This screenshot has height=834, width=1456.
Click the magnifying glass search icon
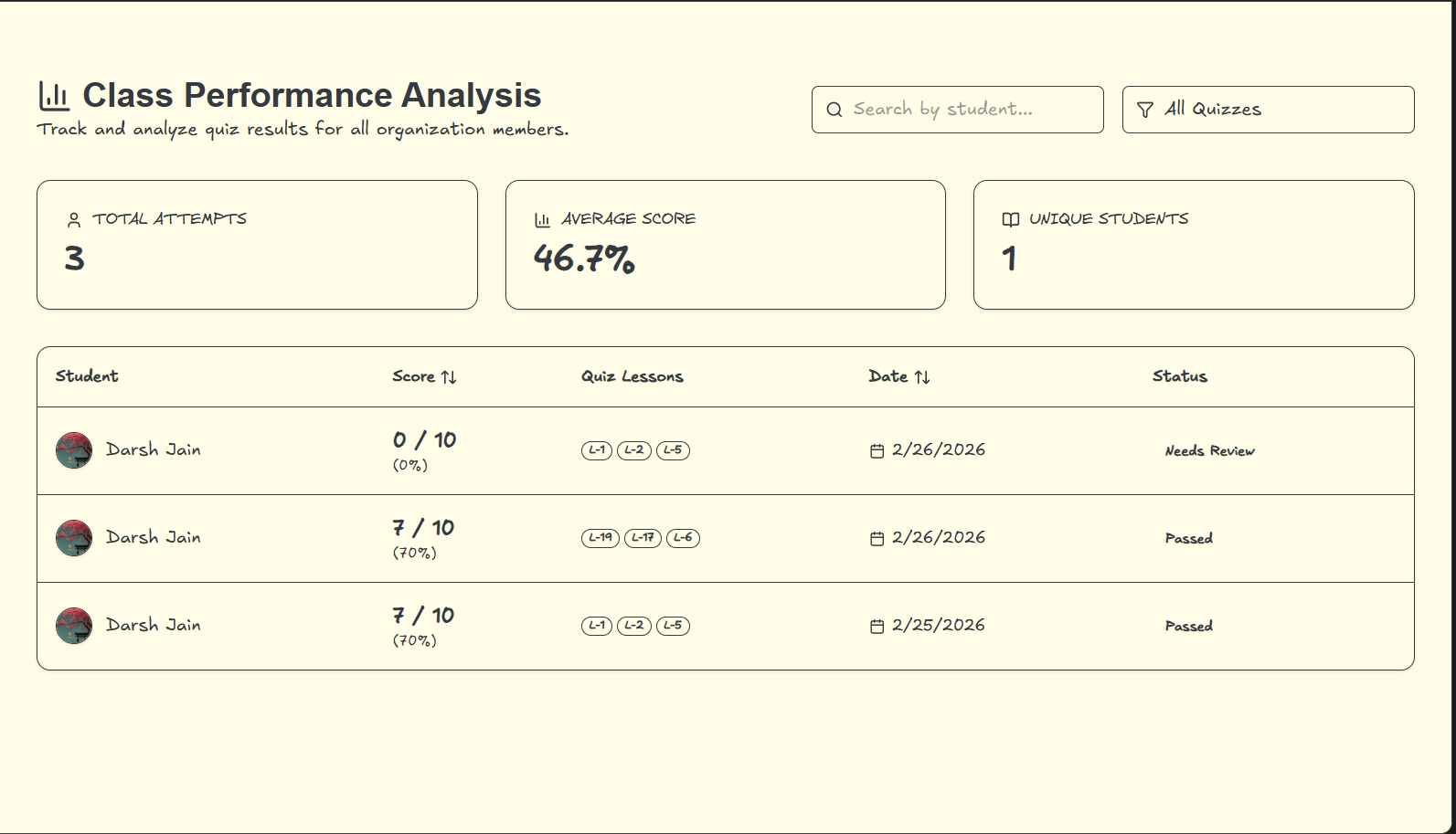[x=834, y=109]
